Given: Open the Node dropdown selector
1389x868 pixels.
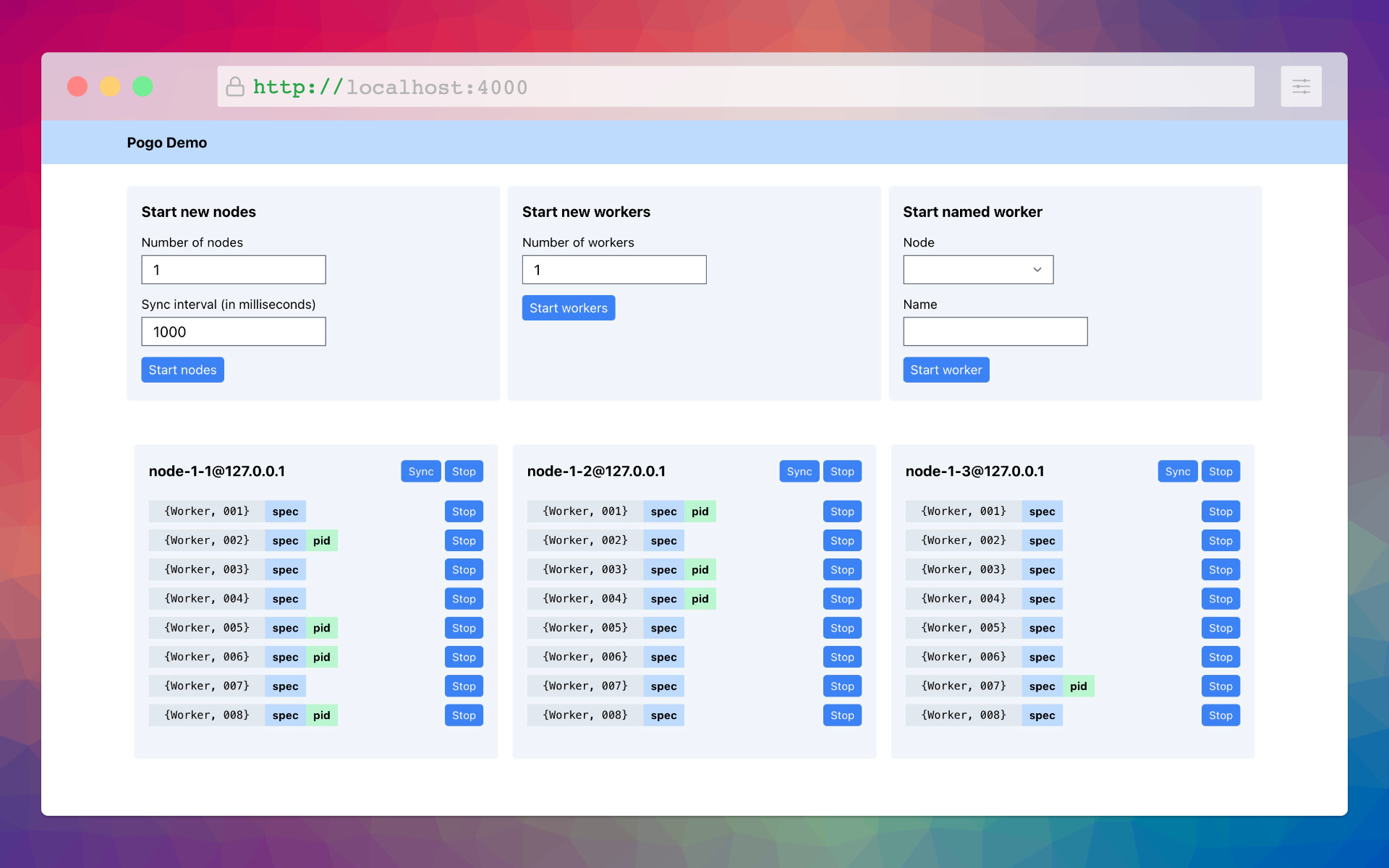Looking at the screenshot, I should coord(977,270).
